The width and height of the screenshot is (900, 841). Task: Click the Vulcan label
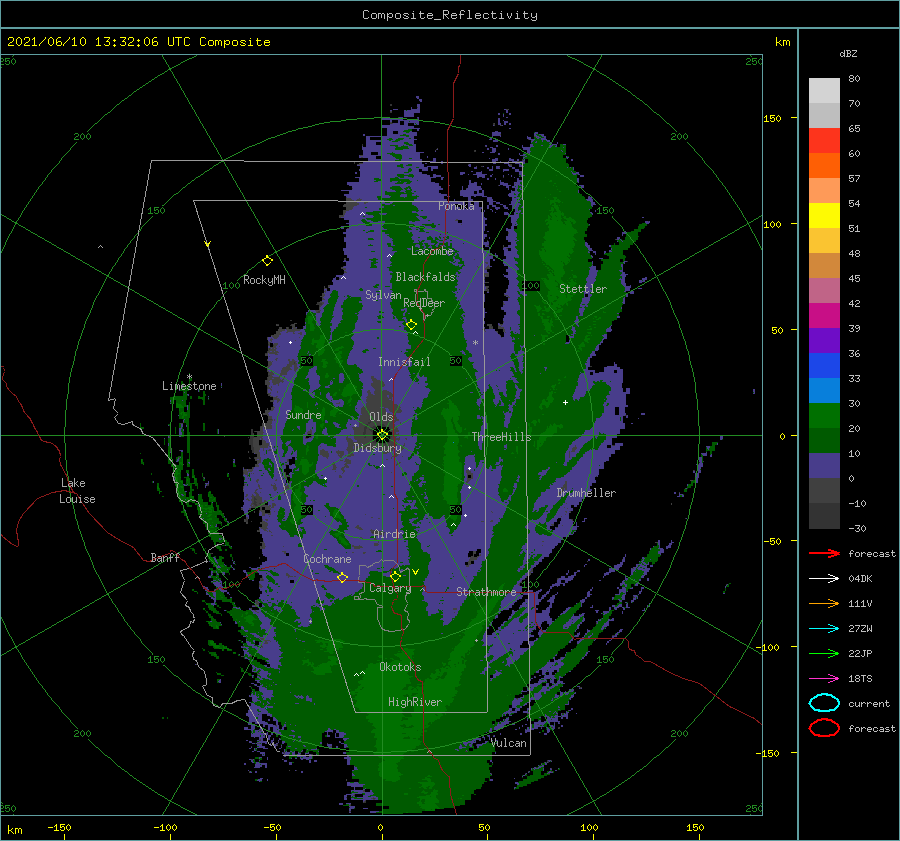point(509,743)
